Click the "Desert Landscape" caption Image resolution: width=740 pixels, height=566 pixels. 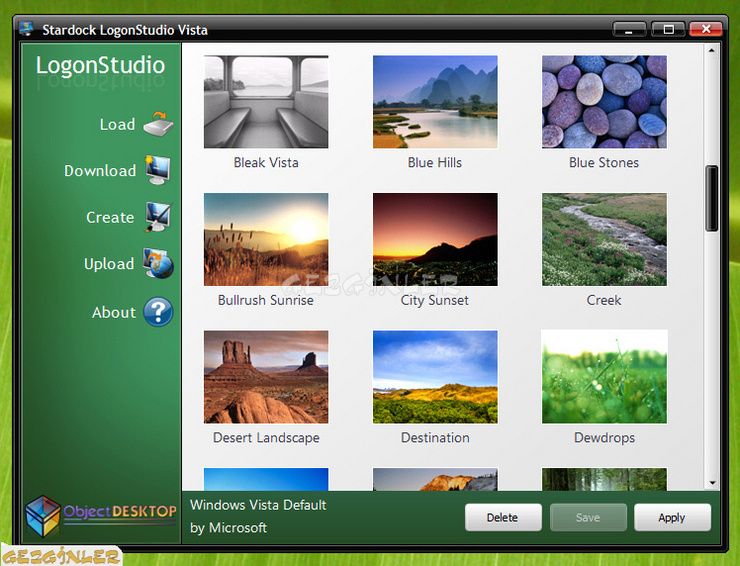(x=266, y=438)
